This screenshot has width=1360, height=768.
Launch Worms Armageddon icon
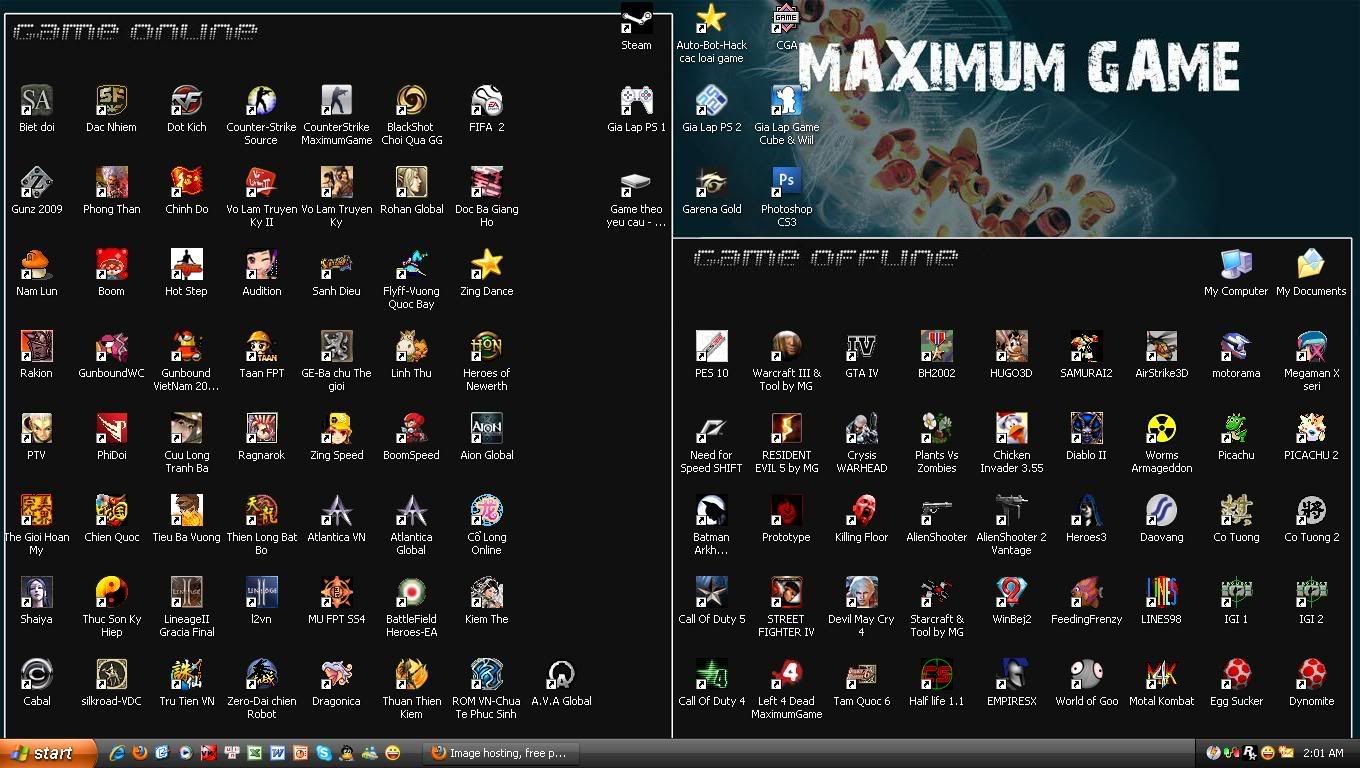(x=1161, y=429)
